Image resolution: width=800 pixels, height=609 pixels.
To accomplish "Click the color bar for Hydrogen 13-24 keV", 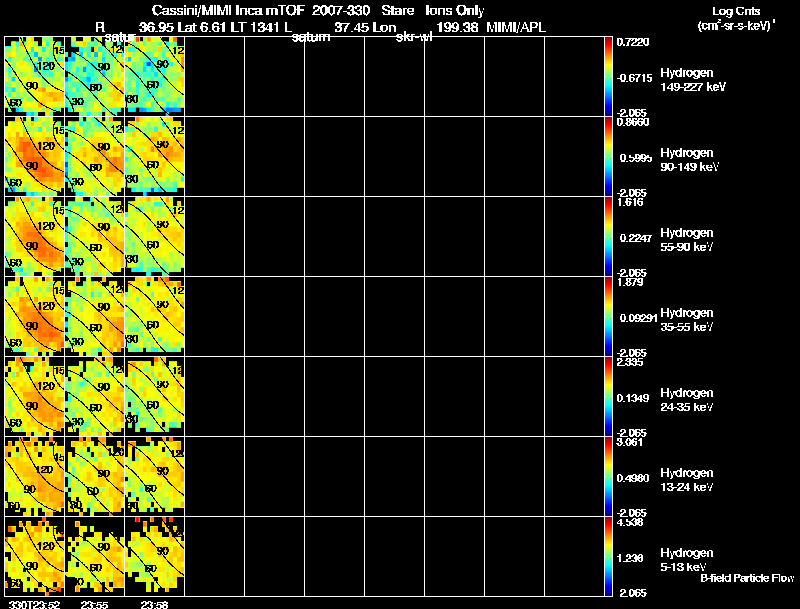I will [x=608, y=476].
